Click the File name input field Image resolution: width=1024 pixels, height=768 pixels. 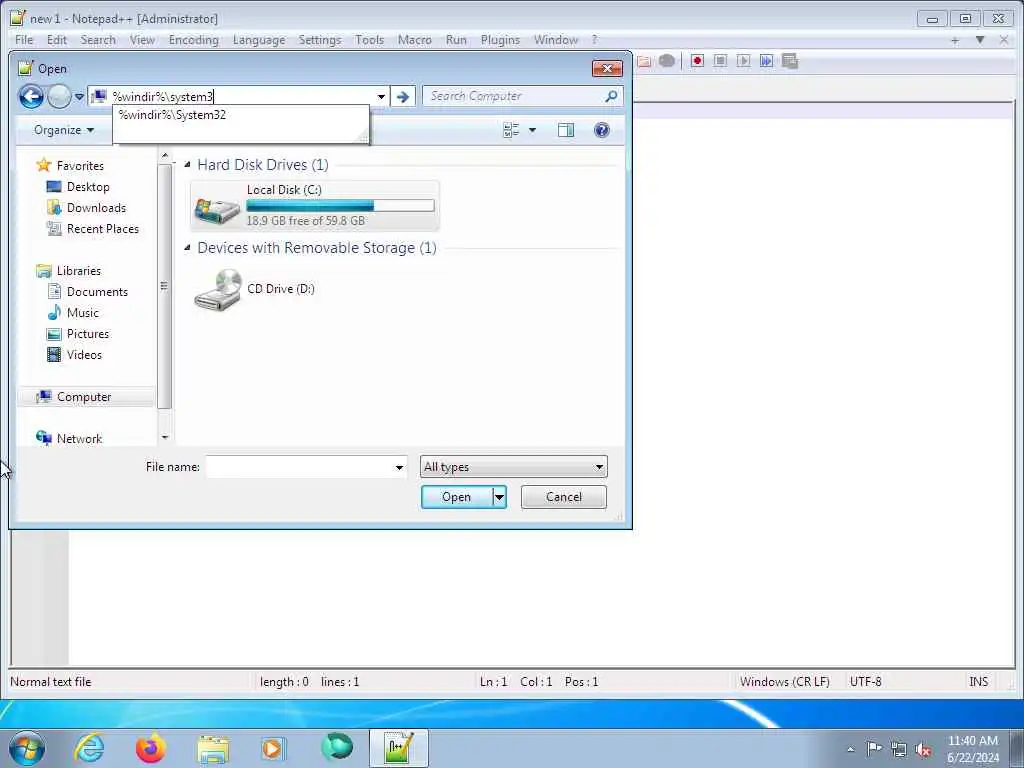pyautogui.click(x=300, y=467)
